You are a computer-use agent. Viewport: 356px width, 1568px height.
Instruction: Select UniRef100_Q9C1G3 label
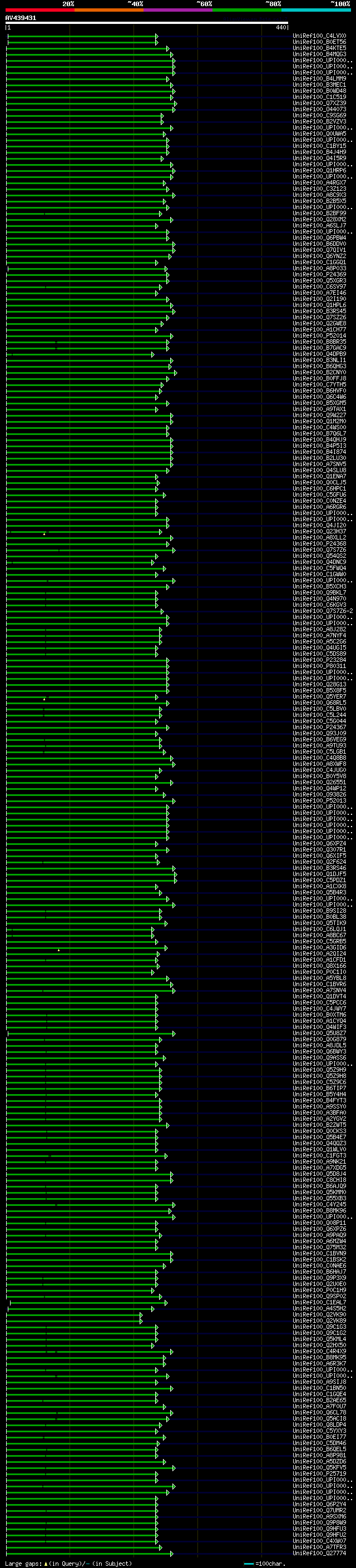(x=319, y=1327)
